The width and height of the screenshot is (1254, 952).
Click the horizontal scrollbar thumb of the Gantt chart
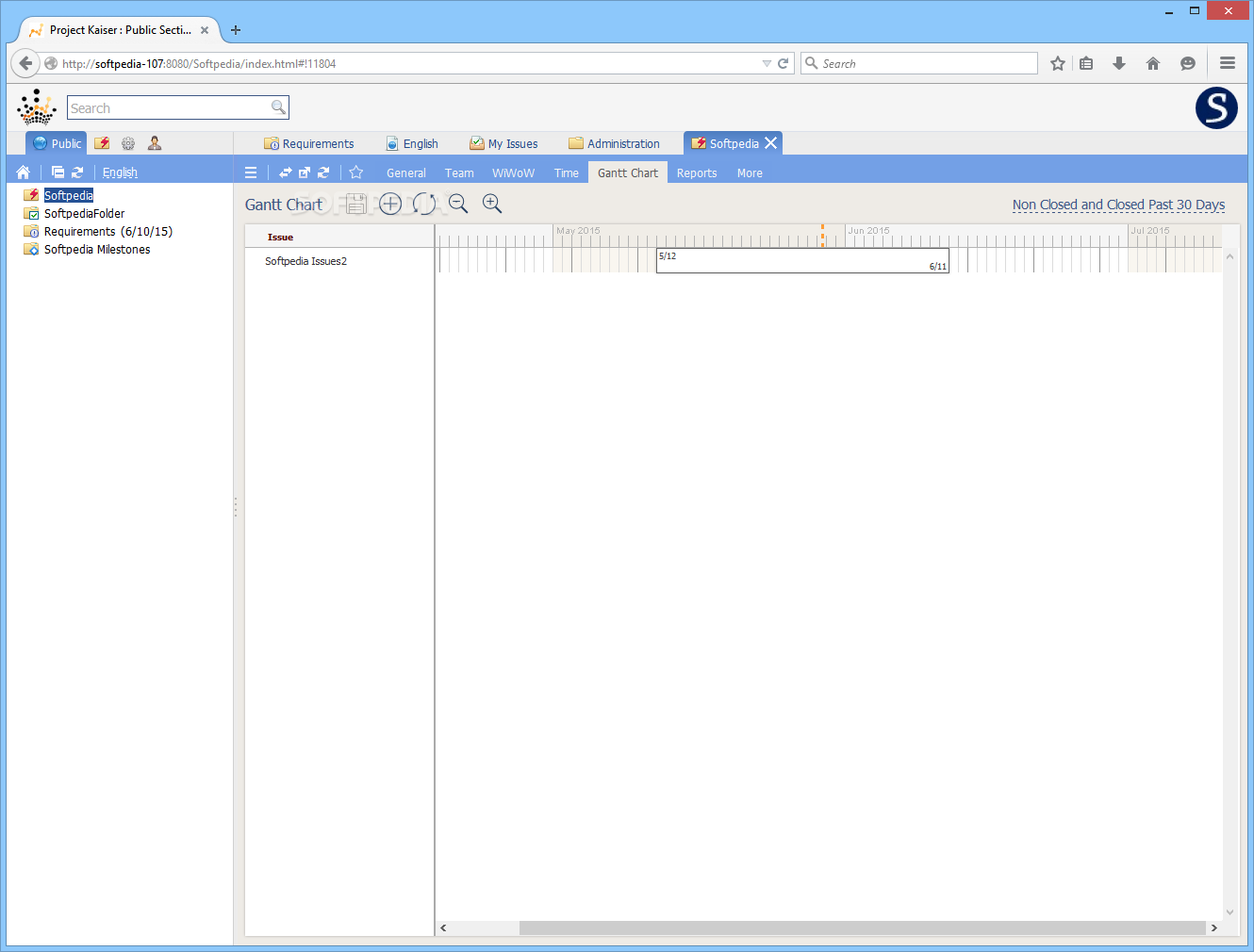point(862,928)
